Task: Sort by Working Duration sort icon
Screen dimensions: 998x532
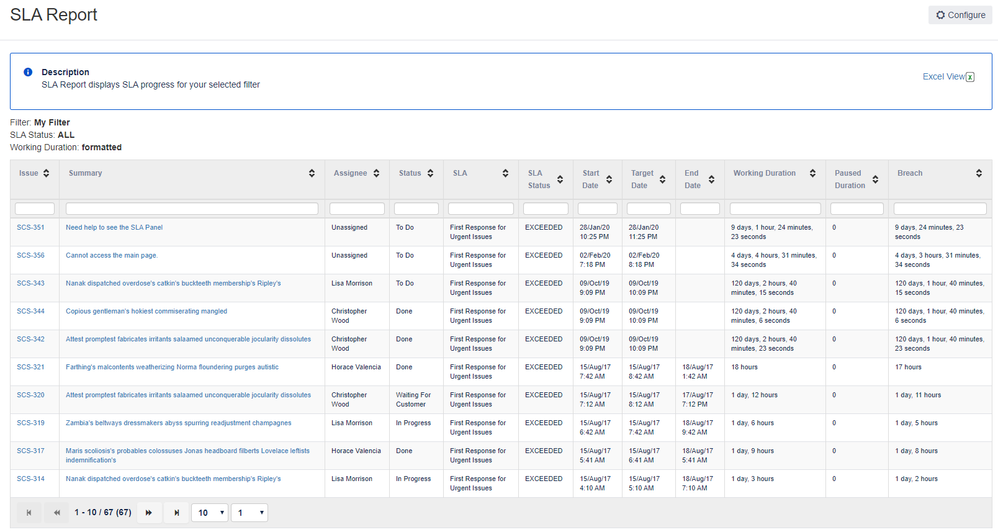Action: click(x=813, y=173)
